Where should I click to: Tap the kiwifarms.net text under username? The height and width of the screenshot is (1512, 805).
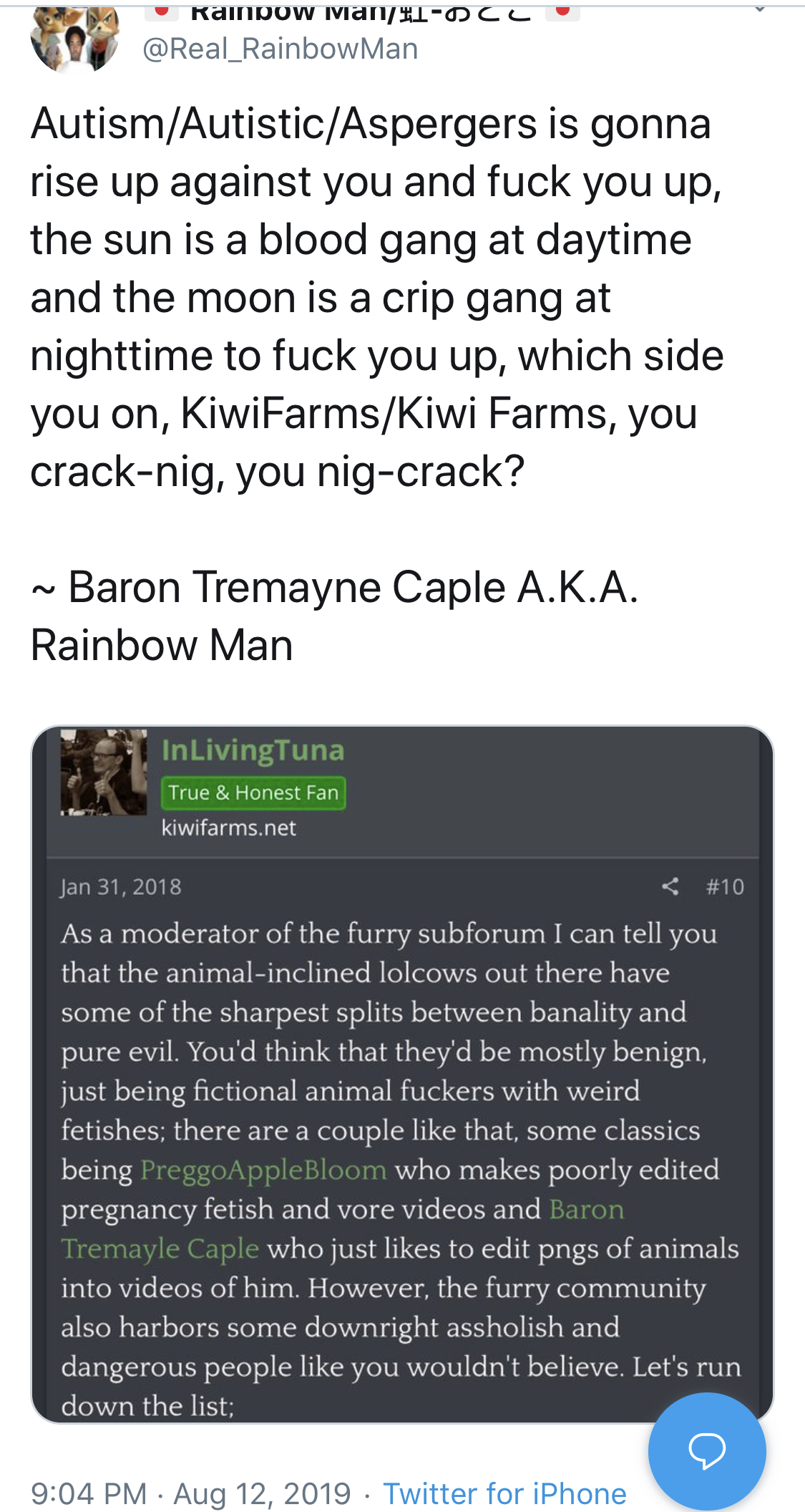click(x=229, y=828)
